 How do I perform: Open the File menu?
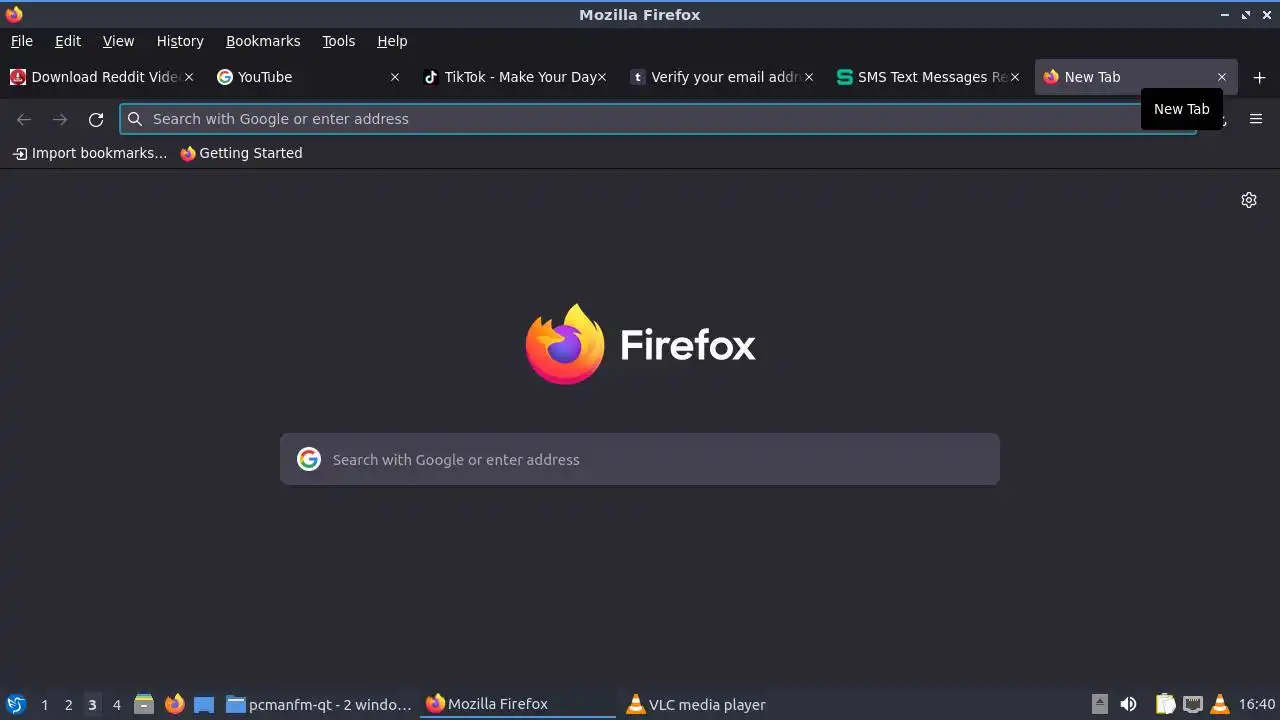click(22, 41)
